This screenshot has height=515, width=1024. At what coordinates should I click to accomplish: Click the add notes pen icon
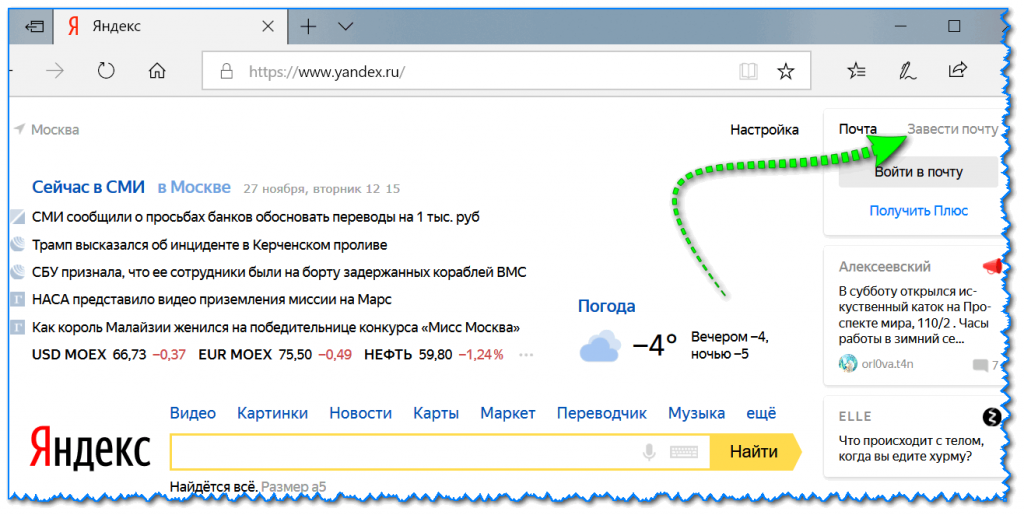click(x=907, y=70)
